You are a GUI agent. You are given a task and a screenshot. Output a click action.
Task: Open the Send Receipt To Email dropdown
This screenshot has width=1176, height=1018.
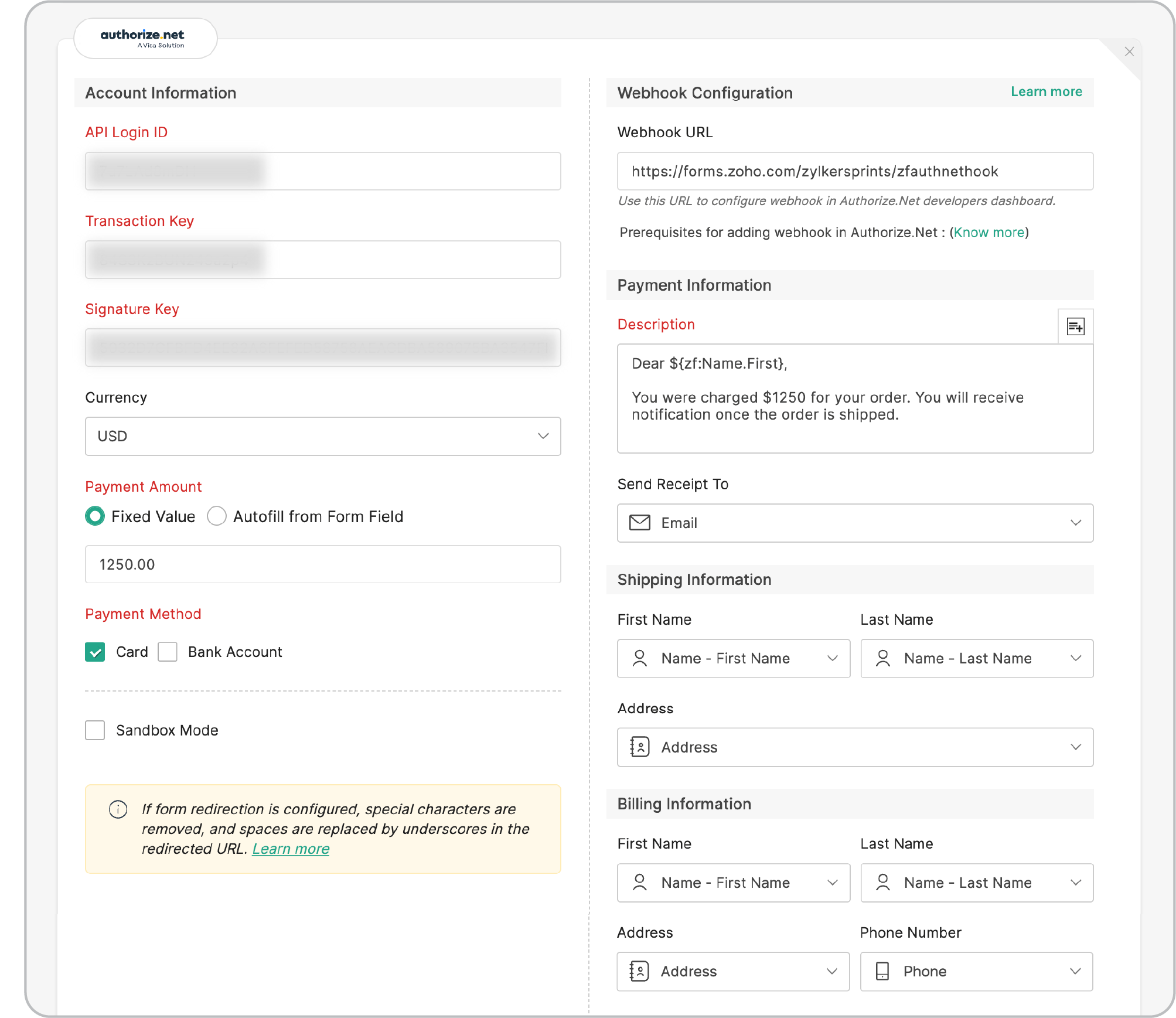pos(854,523)
